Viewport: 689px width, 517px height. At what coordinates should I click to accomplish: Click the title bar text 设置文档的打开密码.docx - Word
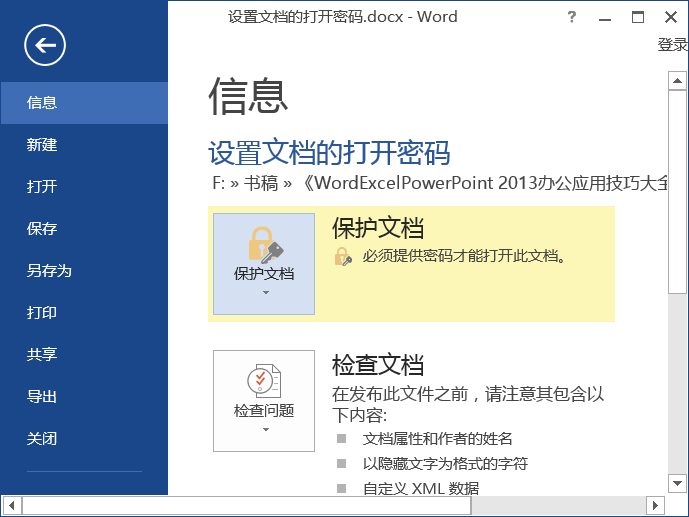(x=343, y=17)
